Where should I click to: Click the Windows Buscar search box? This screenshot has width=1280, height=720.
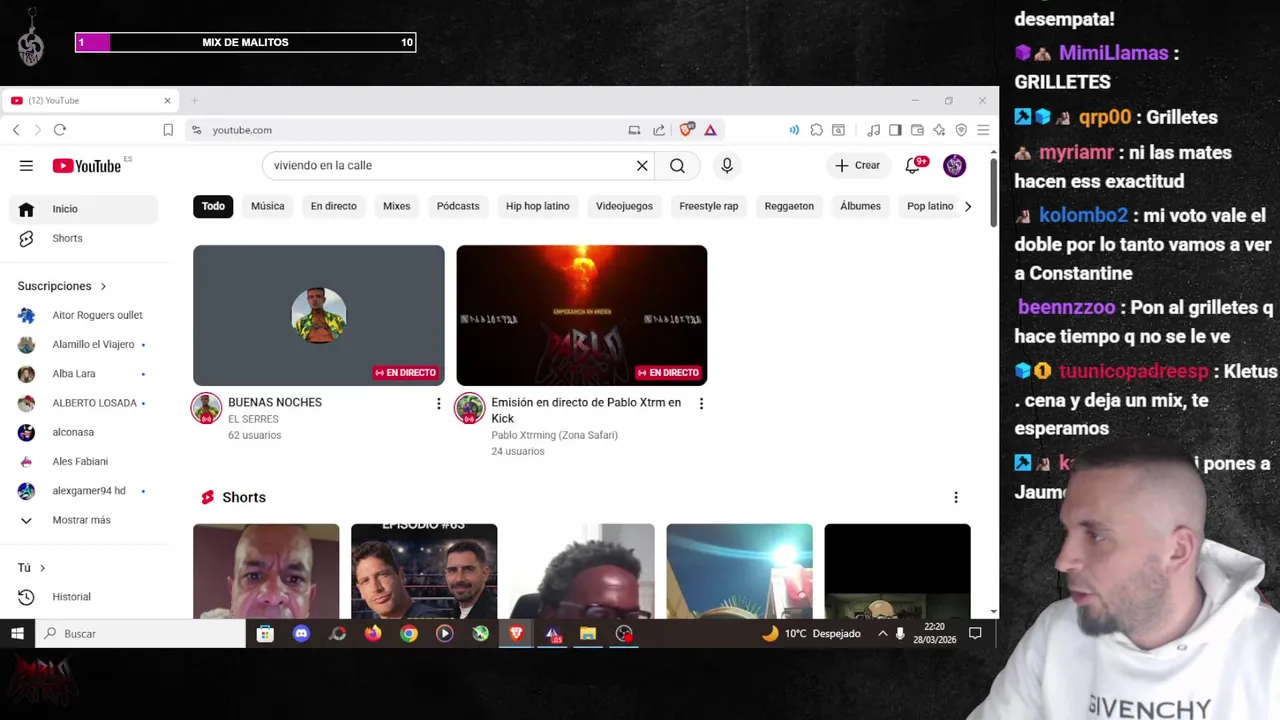[141, 633]
